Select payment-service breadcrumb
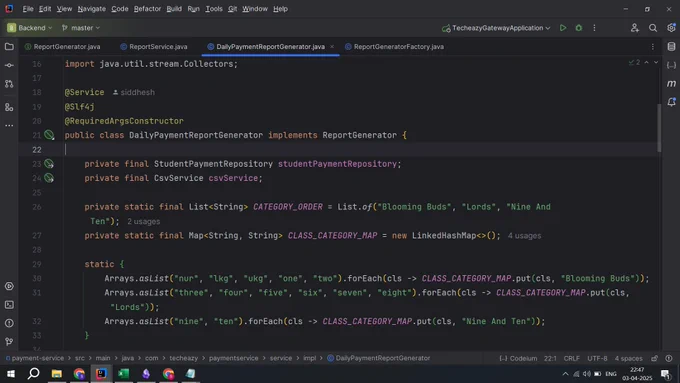 point(35,358)
